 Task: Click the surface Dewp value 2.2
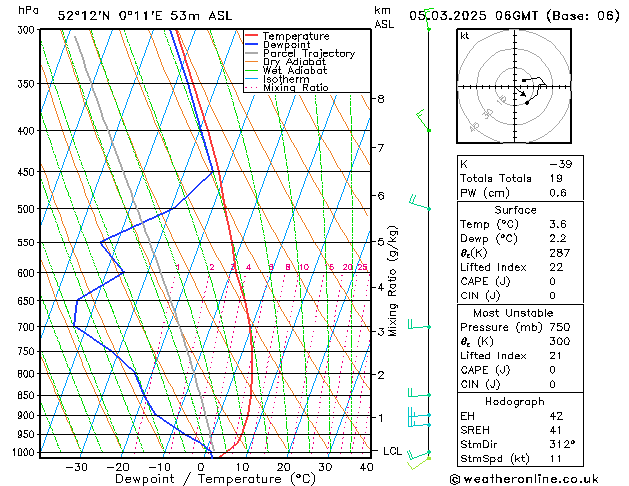pyautogui.click(x=558, y=239)
